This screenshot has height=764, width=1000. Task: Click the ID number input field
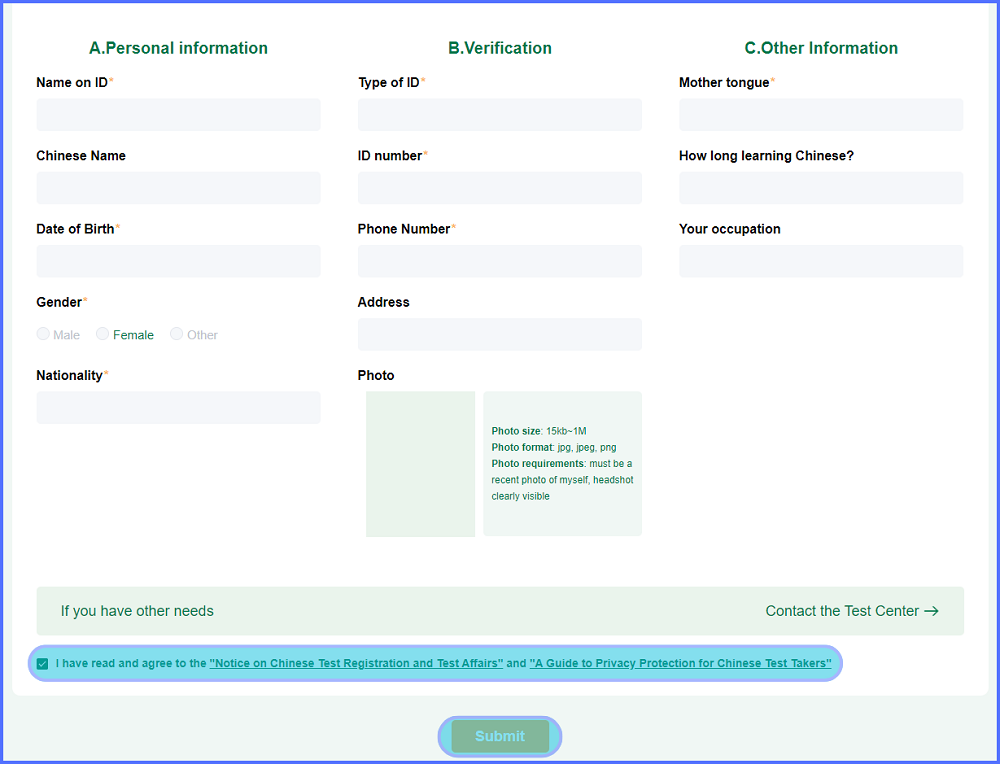499,188
